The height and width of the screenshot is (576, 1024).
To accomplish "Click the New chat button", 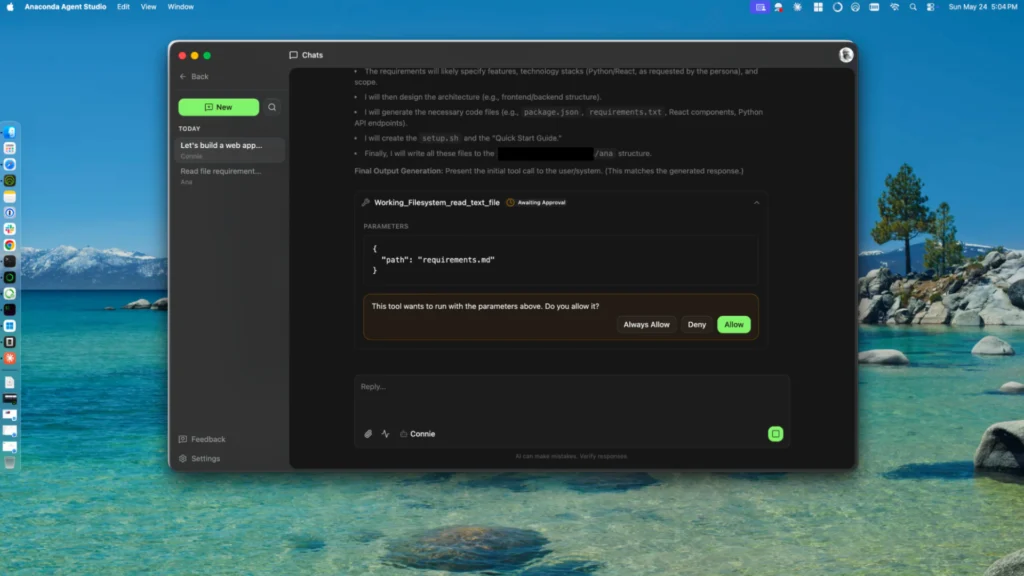I will tap(219, 107).
